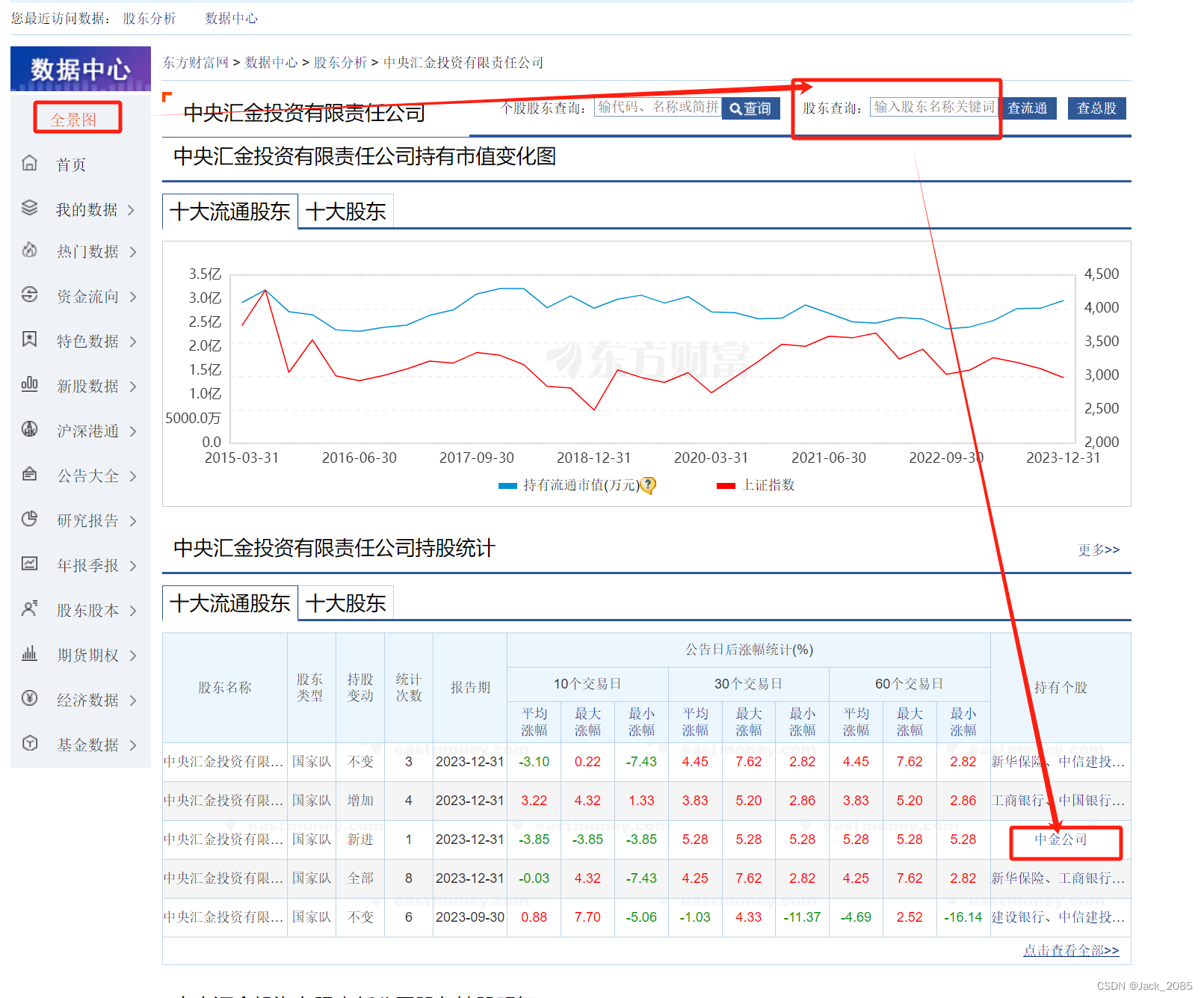1204x998 pixels.
Task: Expand the 热门数据 submenu chevron
Action: pos(133,252)
